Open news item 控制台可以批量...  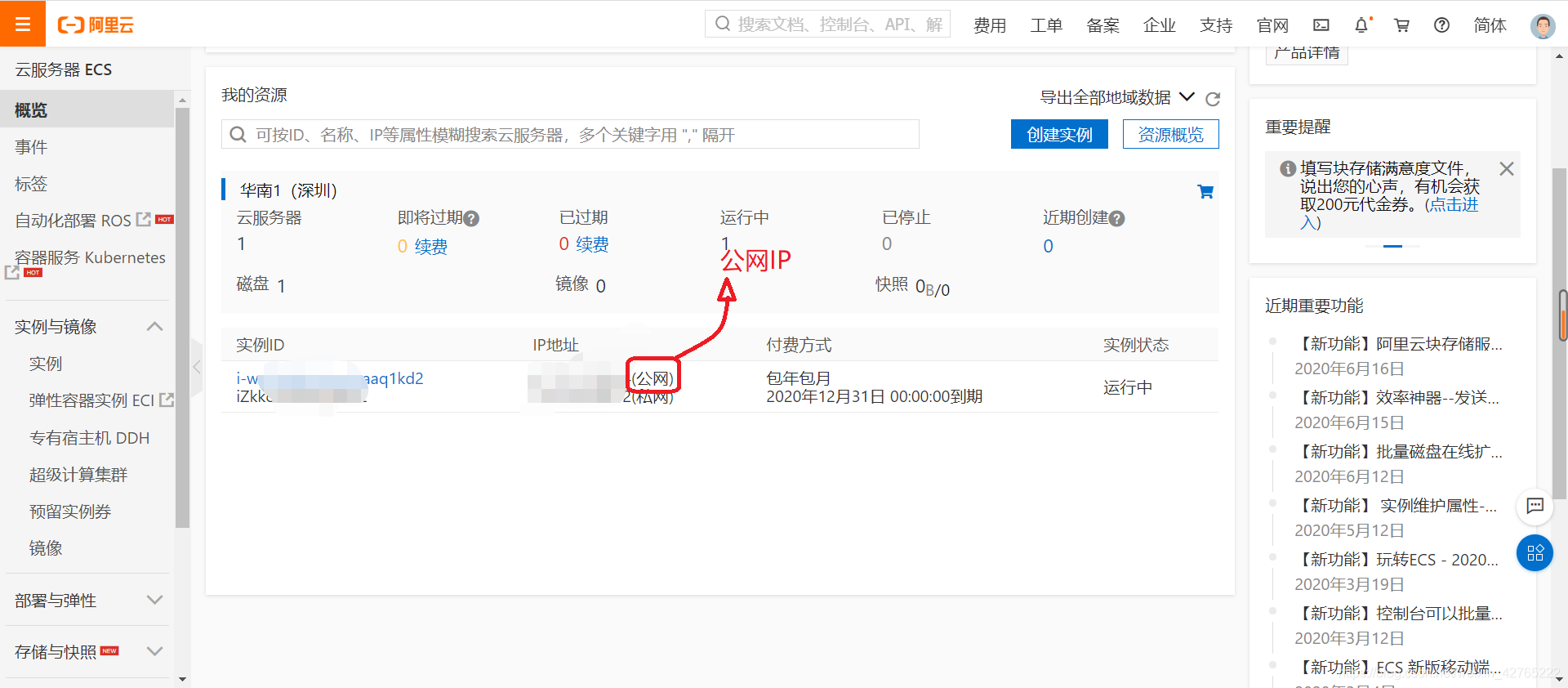coord(1399,614)
